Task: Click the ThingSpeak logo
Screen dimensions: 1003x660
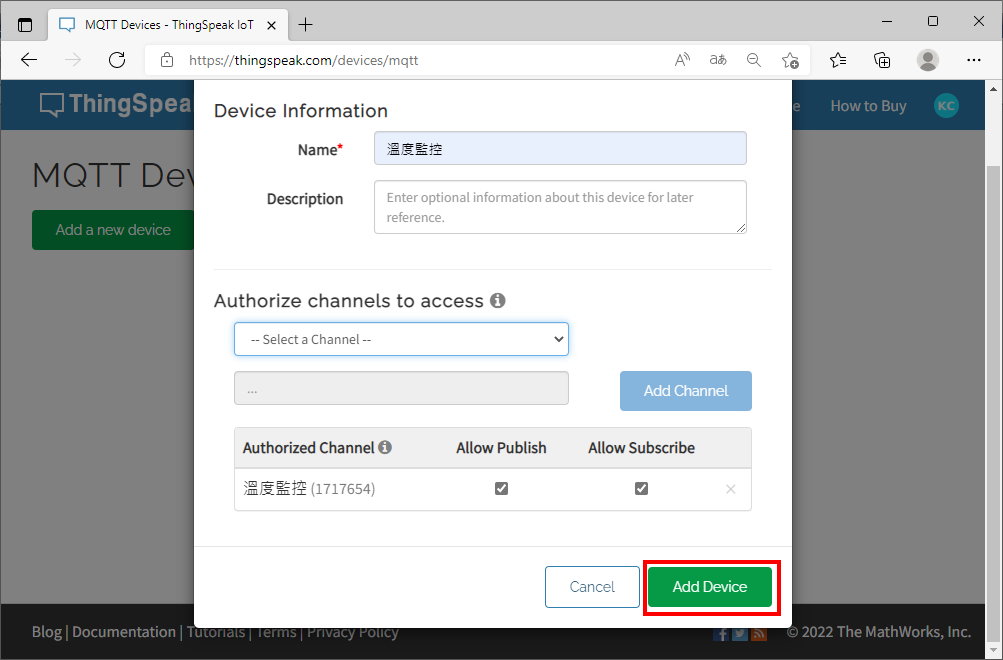Action: coord(116,104)
